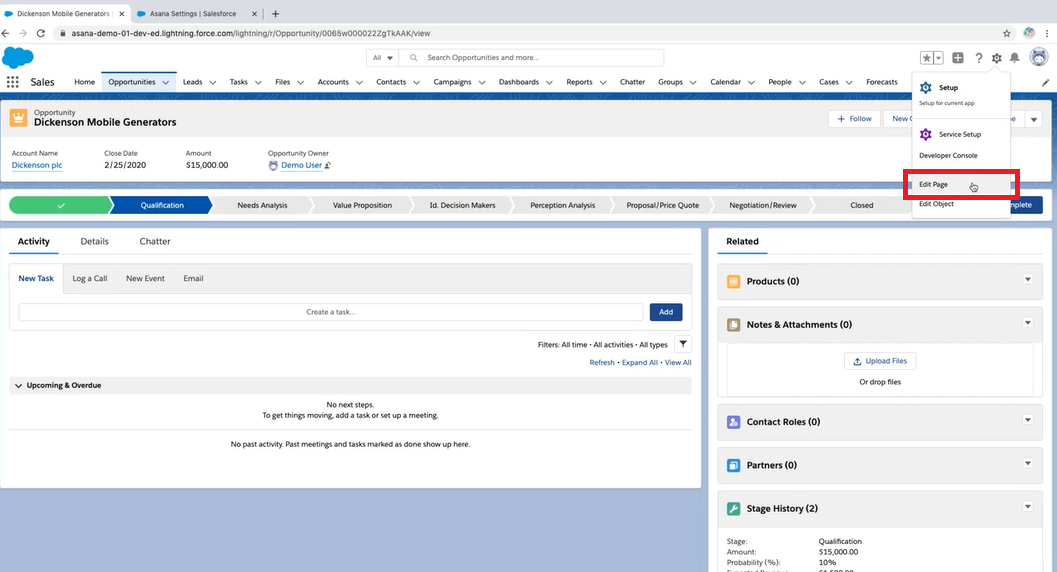This screenshot has width=1057, height=572.
Task: Open the Favorites list dropdown arrow
Action: click(938, 58)
